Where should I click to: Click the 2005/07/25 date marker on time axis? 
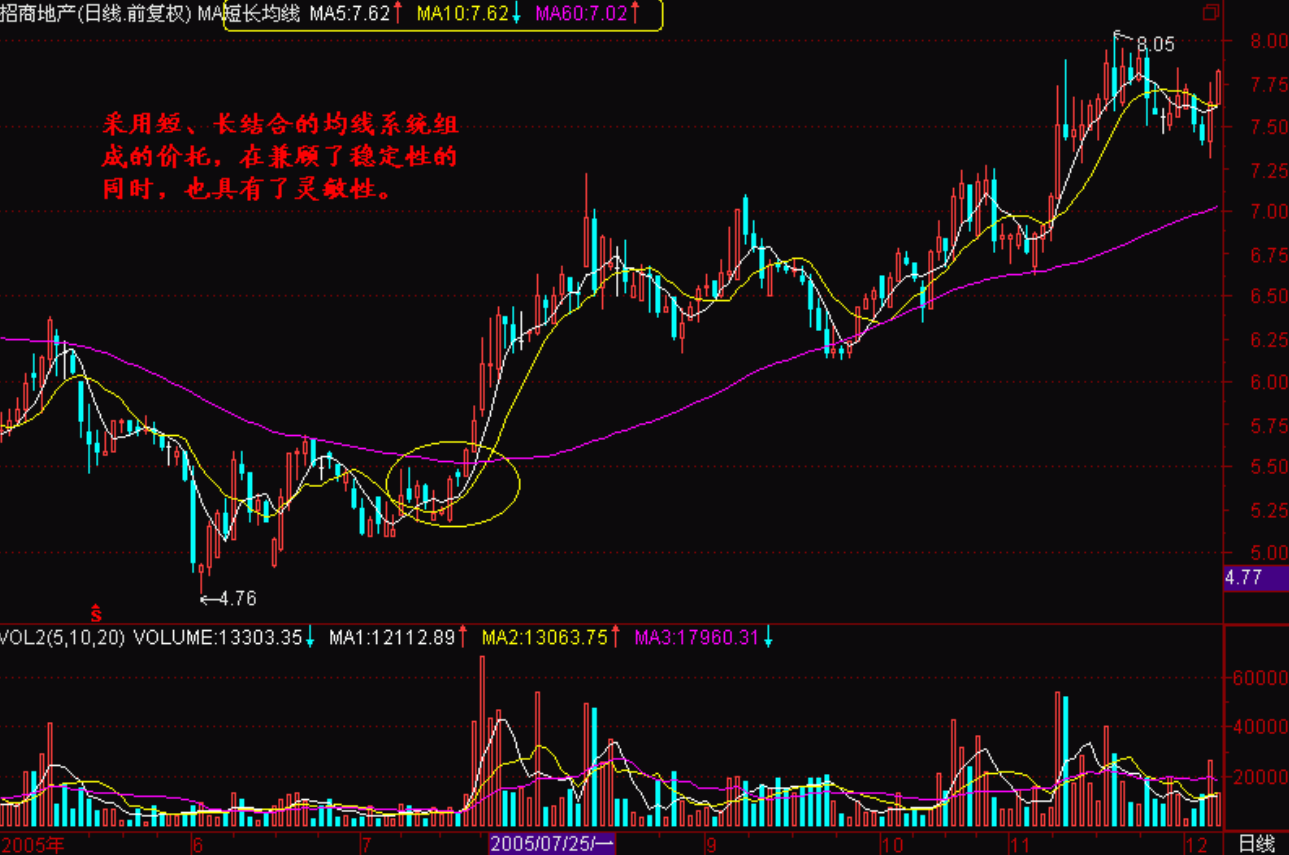pos(552,844)
